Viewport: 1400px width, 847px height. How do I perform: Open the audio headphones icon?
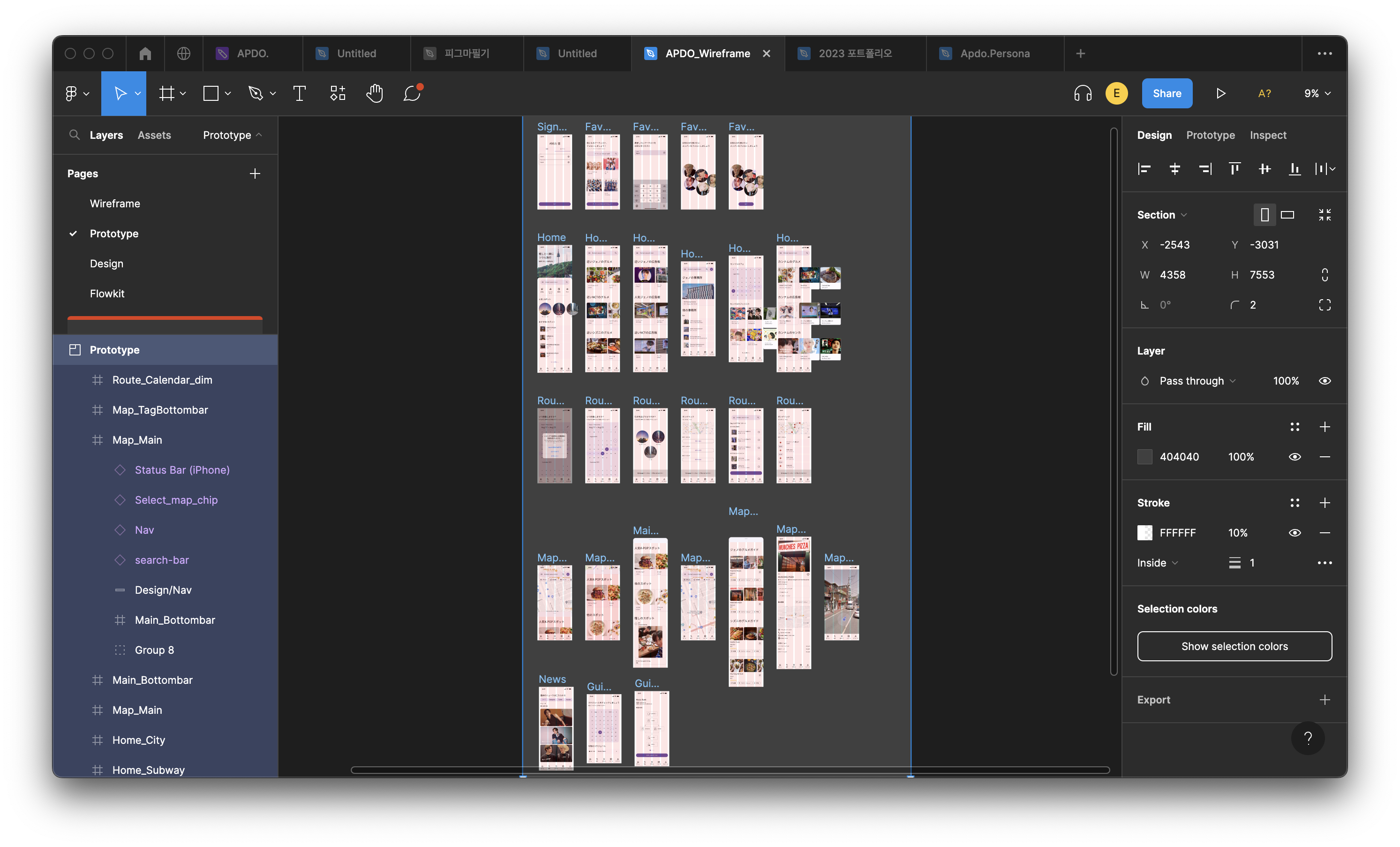(x=1083, y=93)
